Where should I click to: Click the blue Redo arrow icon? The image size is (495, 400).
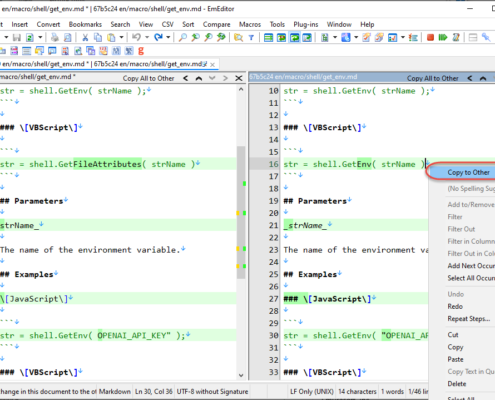click(x=158, y=37)
